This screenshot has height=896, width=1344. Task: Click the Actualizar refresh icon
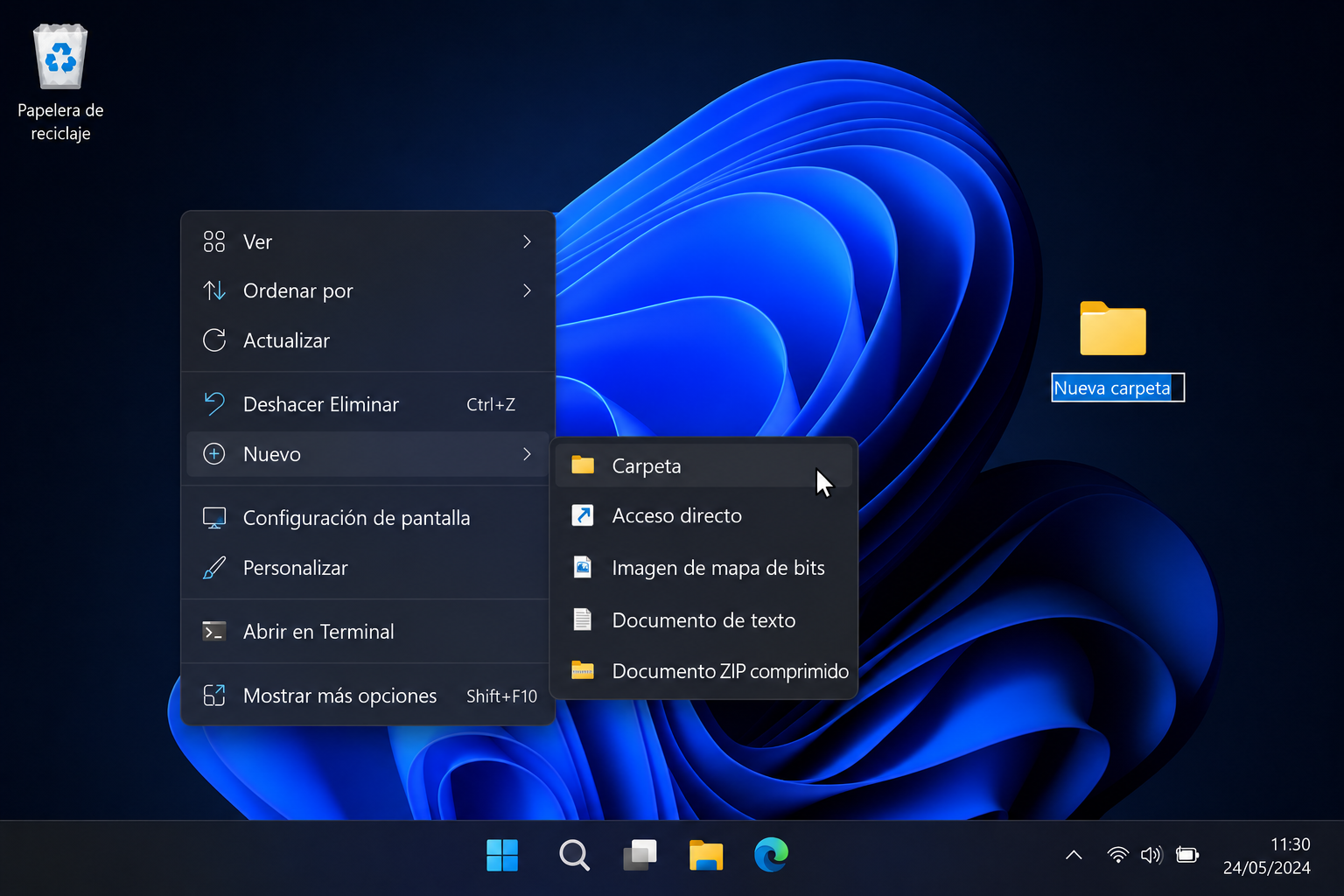pyautogui.click(x=214, y=340)
